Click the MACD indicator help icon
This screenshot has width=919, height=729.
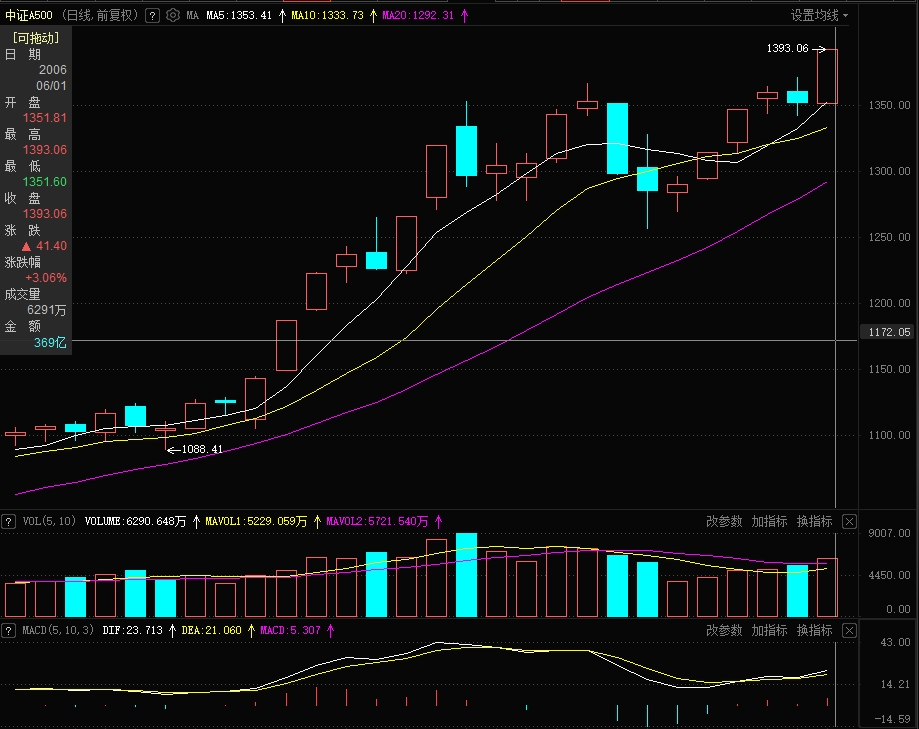tap(8, 631)
